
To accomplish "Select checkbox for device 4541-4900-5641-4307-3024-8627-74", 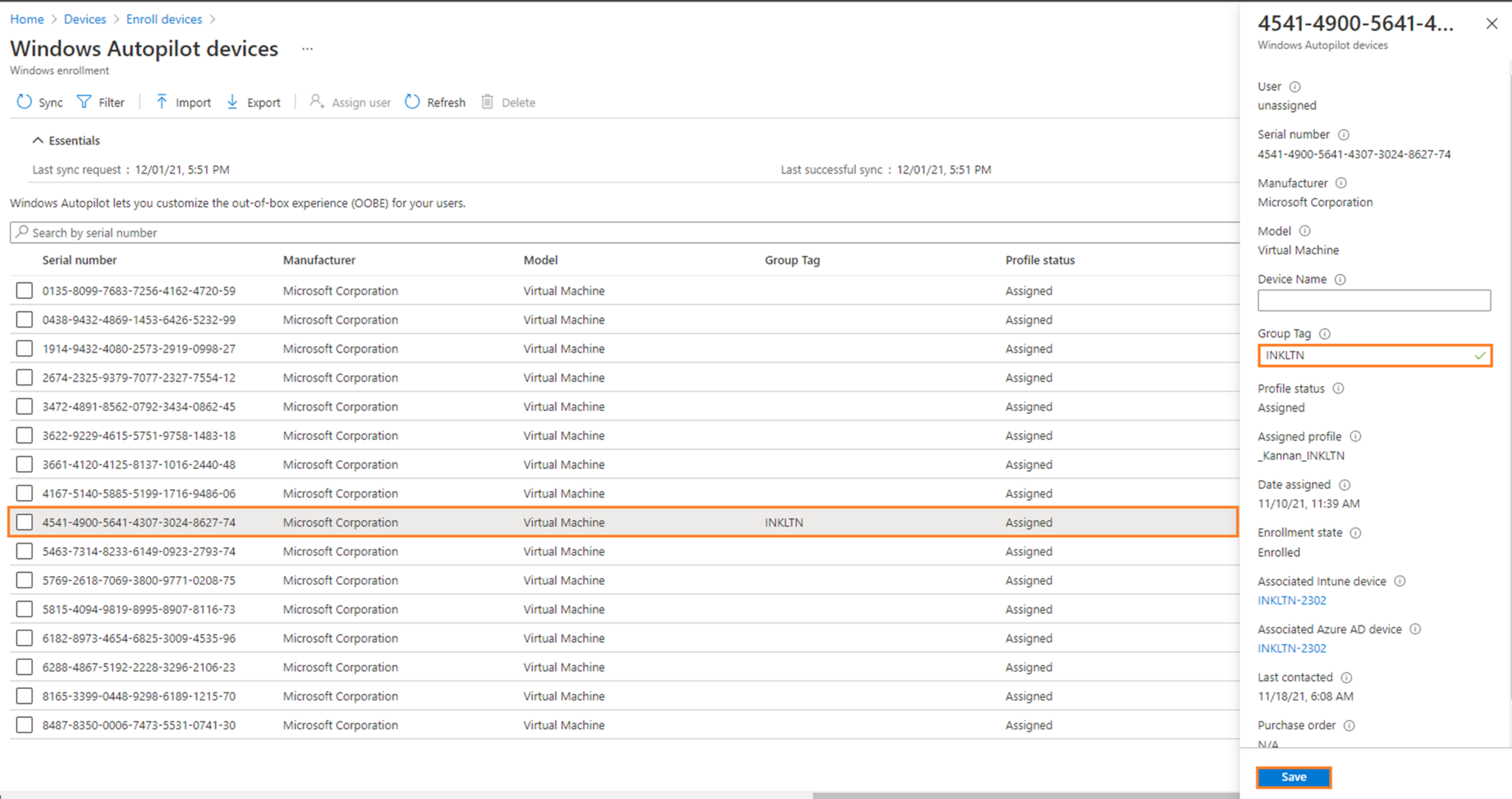I will (24, 522).
